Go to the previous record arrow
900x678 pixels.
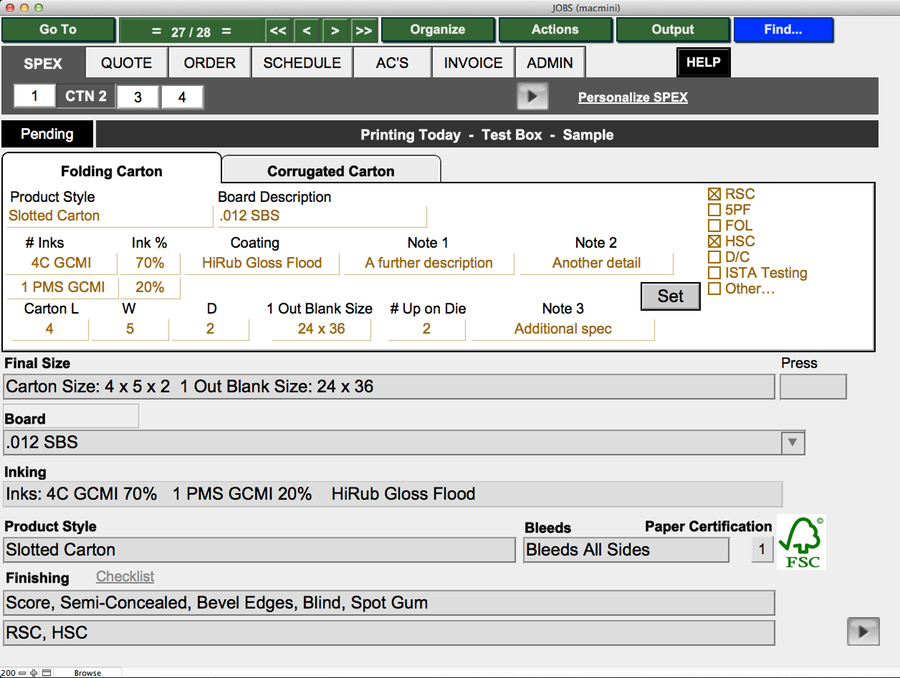coord(307,31)
